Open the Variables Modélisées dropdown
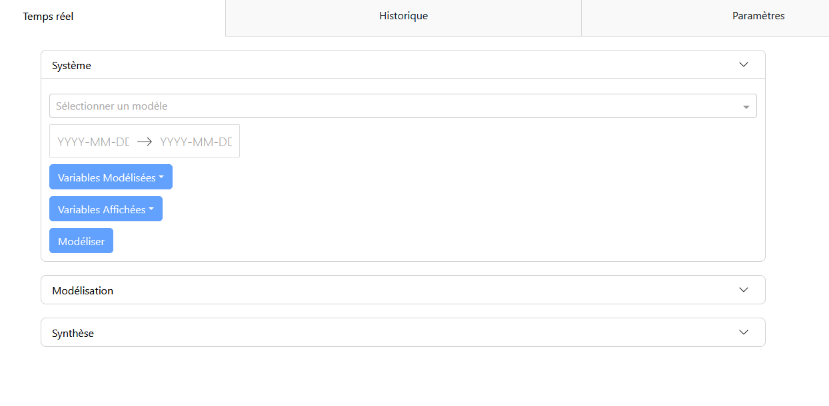This screenshot has width=829, height=406. 110,177
